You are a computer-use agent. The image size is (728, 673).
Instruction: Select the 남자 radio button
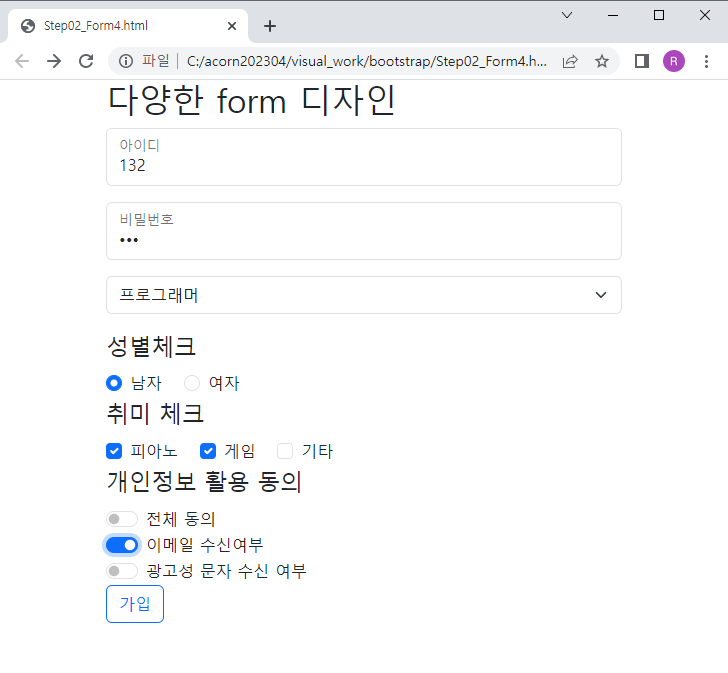[x=114, y=383]
